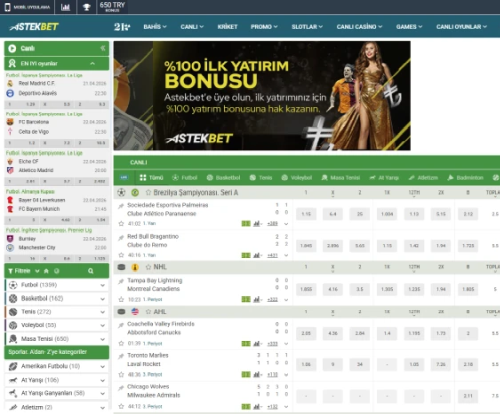The height and width of the screenshot is (414, 500).
Task: Click the home icon in the Filtre bar
Action: [x=46, y=271]
